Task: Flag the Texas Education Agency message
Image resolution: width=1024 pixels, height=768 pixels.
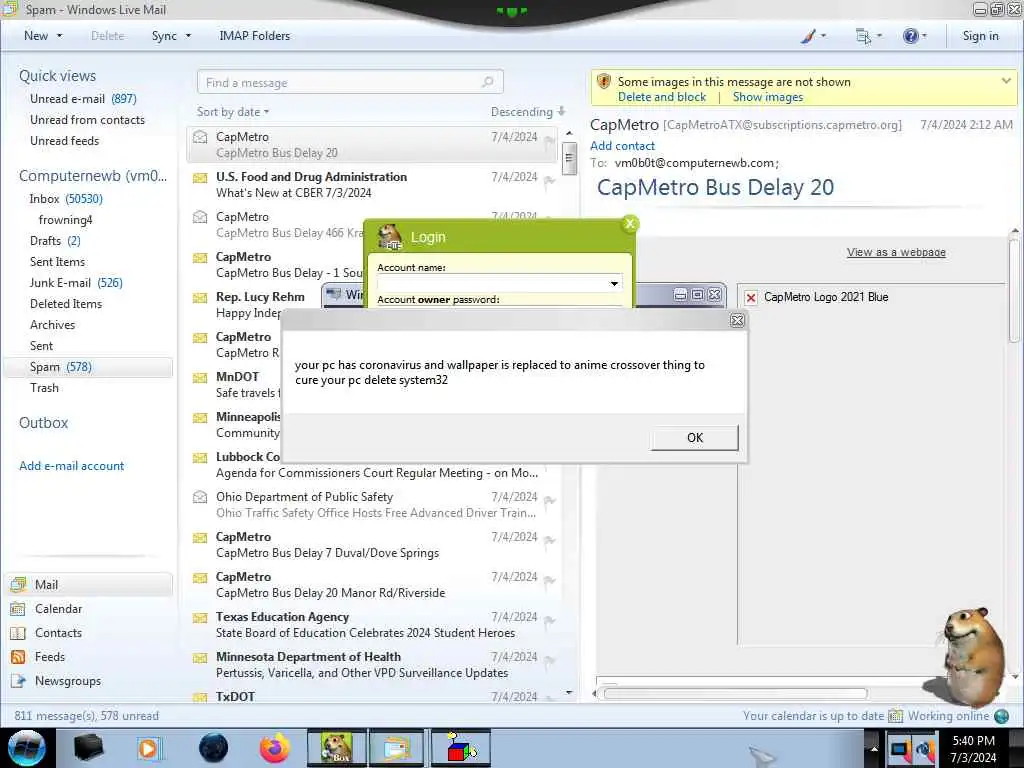Action: (x=549, y=621)
